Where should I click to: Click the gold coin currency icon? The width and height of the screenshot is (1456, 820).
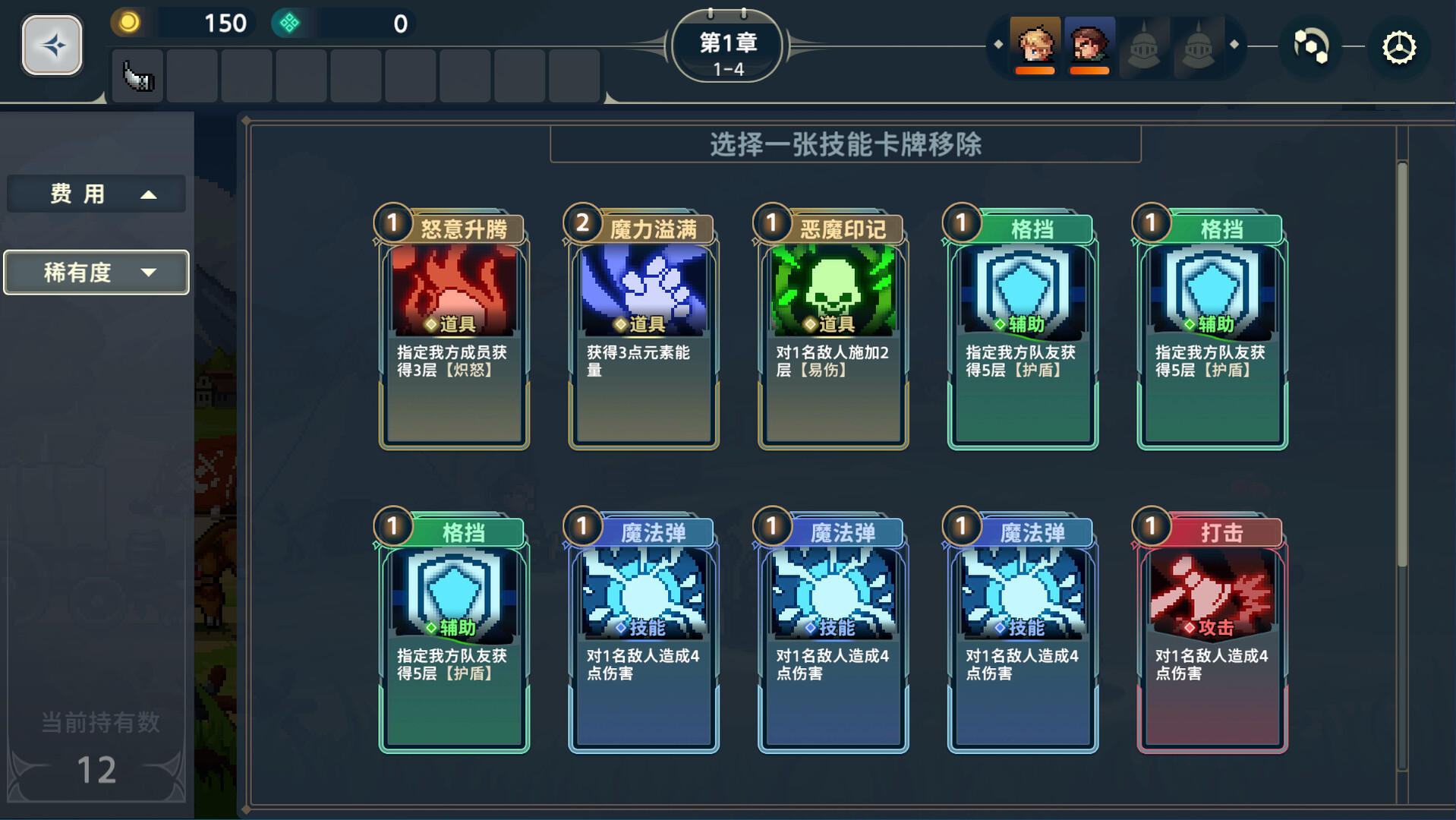(128, 23)
